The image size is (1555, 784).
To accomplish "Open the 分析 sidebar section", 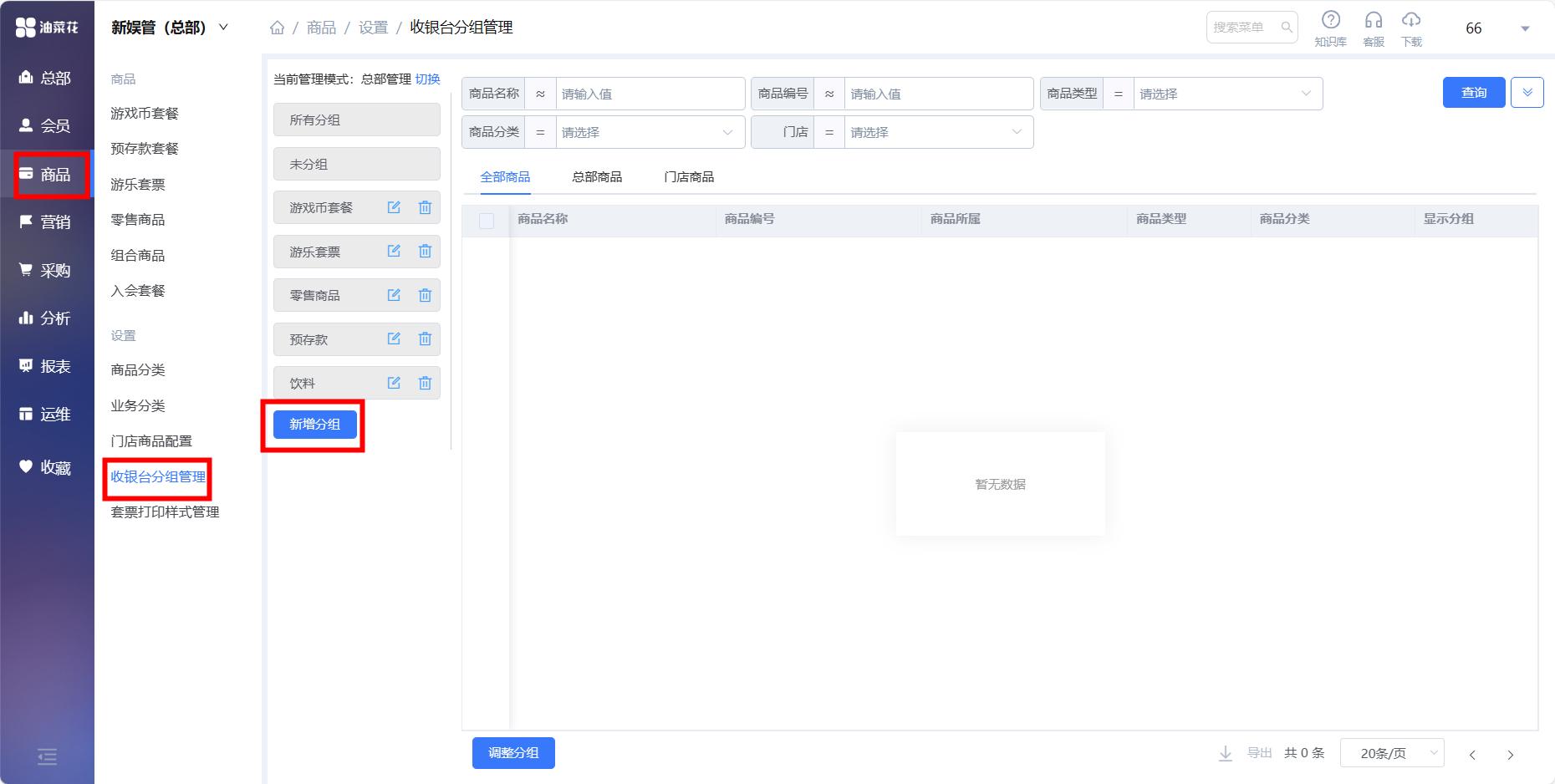I will (x=46, y=318).
